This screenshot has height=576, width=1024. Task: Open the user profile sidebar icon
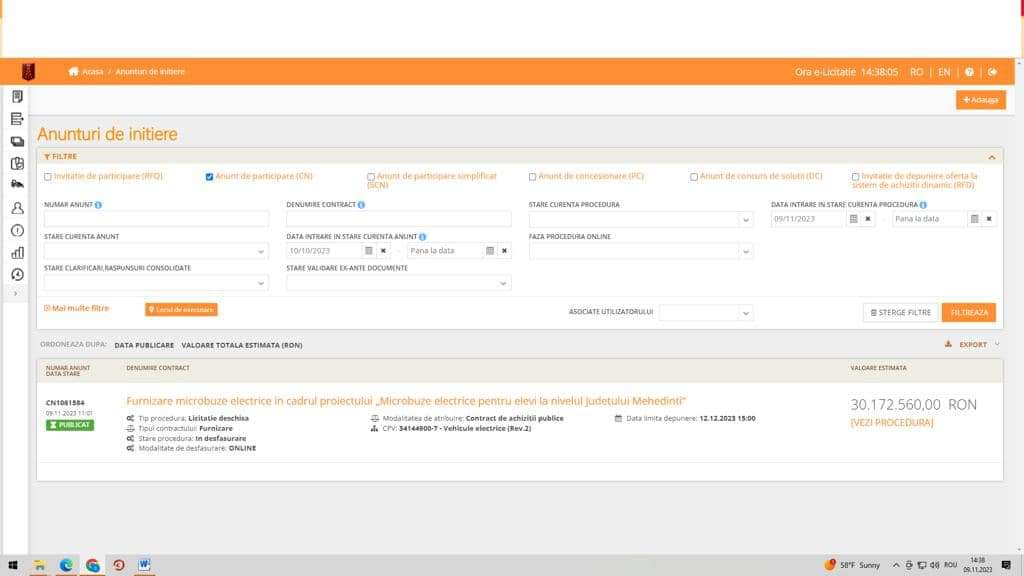[18, 208]
